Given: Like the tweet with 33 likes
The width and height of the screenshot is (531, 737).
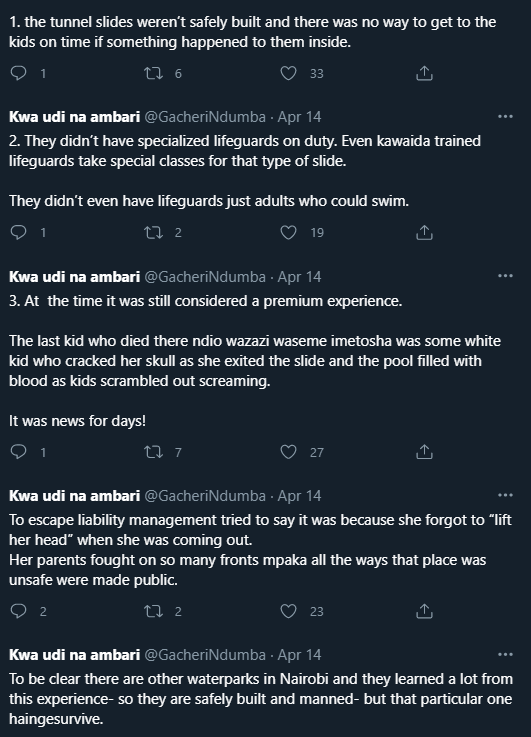Looking at the screenshot, I should point(288,73).
